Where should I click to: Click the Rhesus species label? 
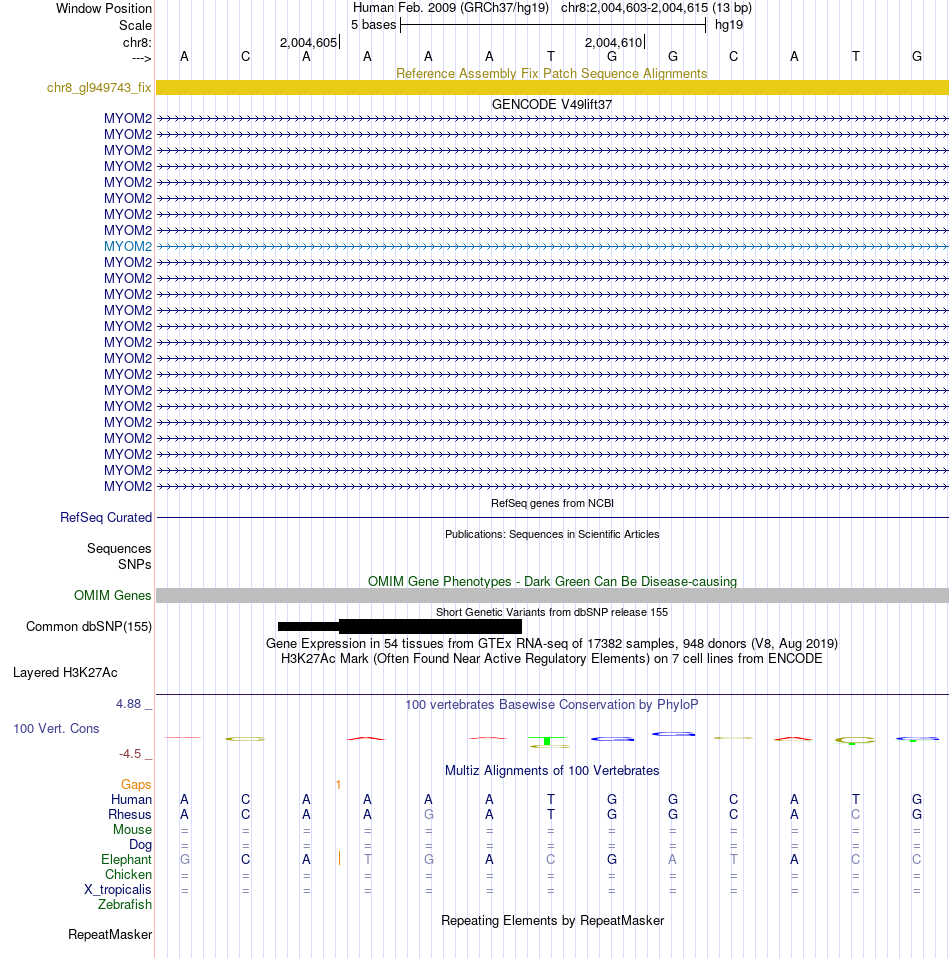[x=130, y=814]
